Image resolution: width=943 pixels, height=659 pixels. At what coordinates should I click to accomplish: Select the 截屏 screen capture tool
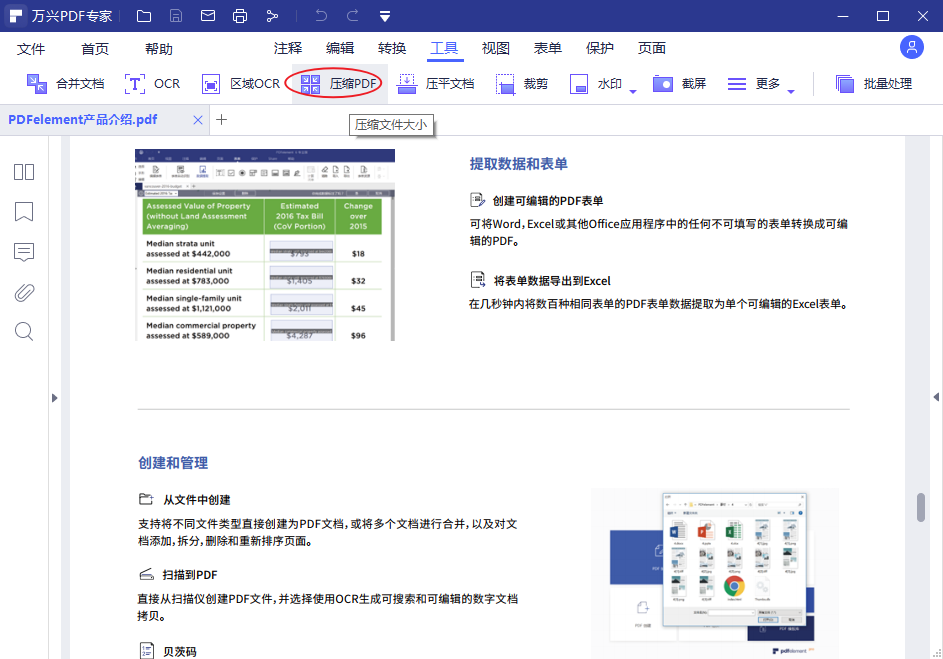coord(678,84)
